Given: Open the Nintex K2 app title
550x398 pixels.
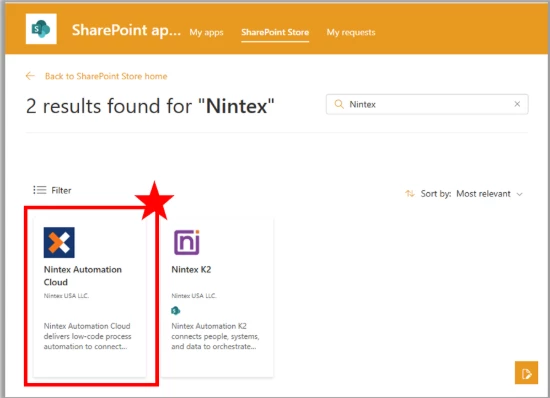Looking at the screenshot, I should coord(191,269).
